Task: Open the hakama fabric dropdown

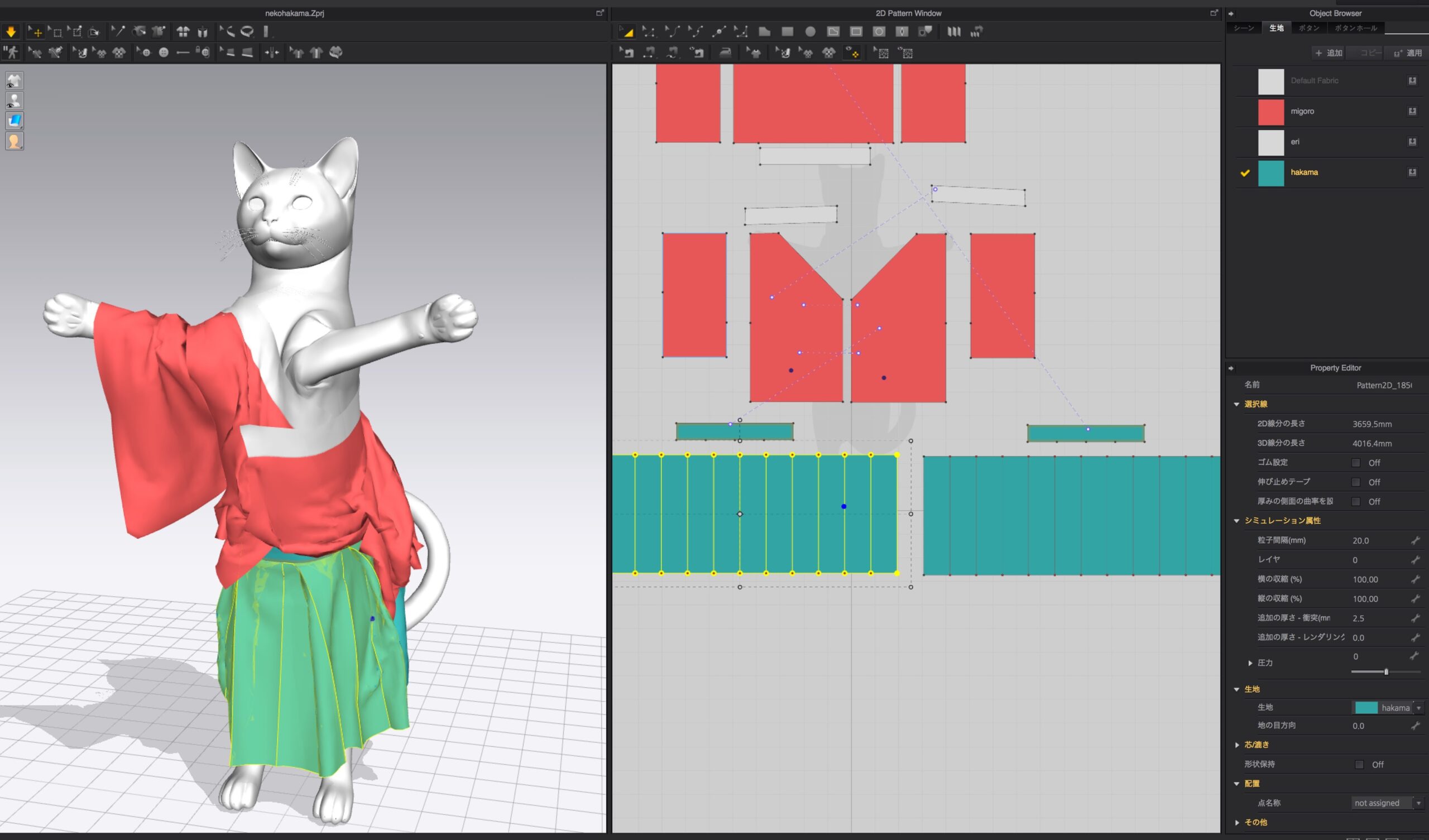Action: (1418, 708)
